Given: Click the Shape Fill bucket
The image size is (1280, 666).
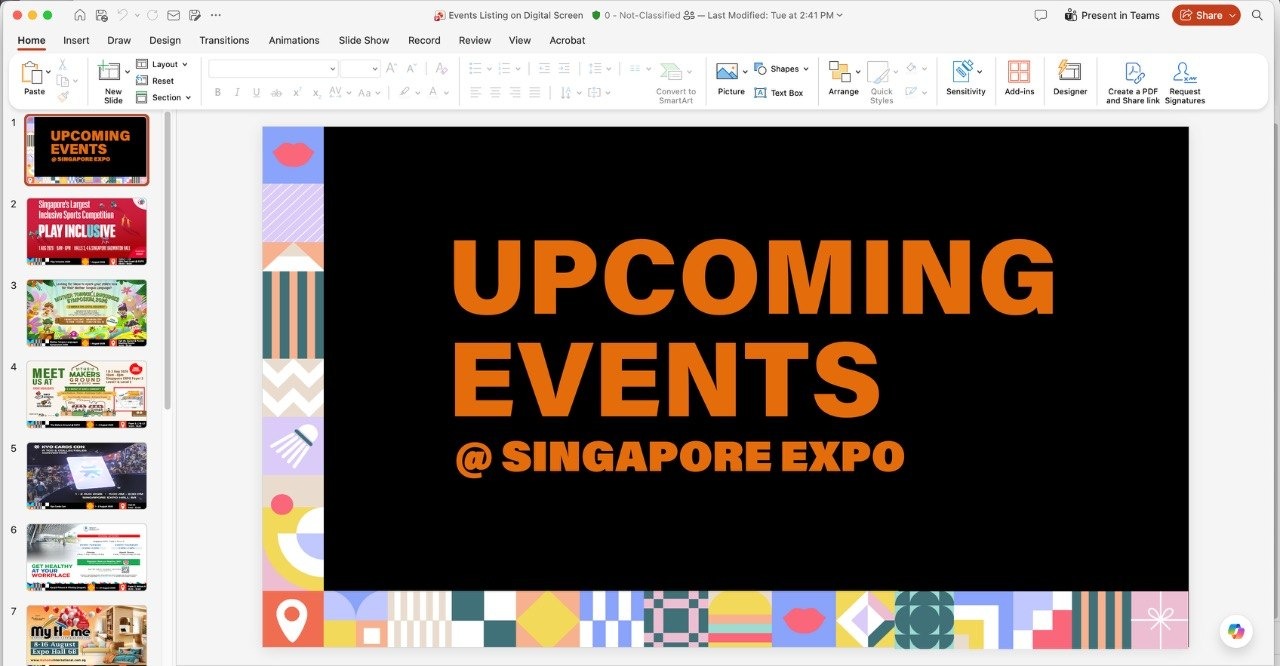Looking at the screenshot, I should point(911,68).
